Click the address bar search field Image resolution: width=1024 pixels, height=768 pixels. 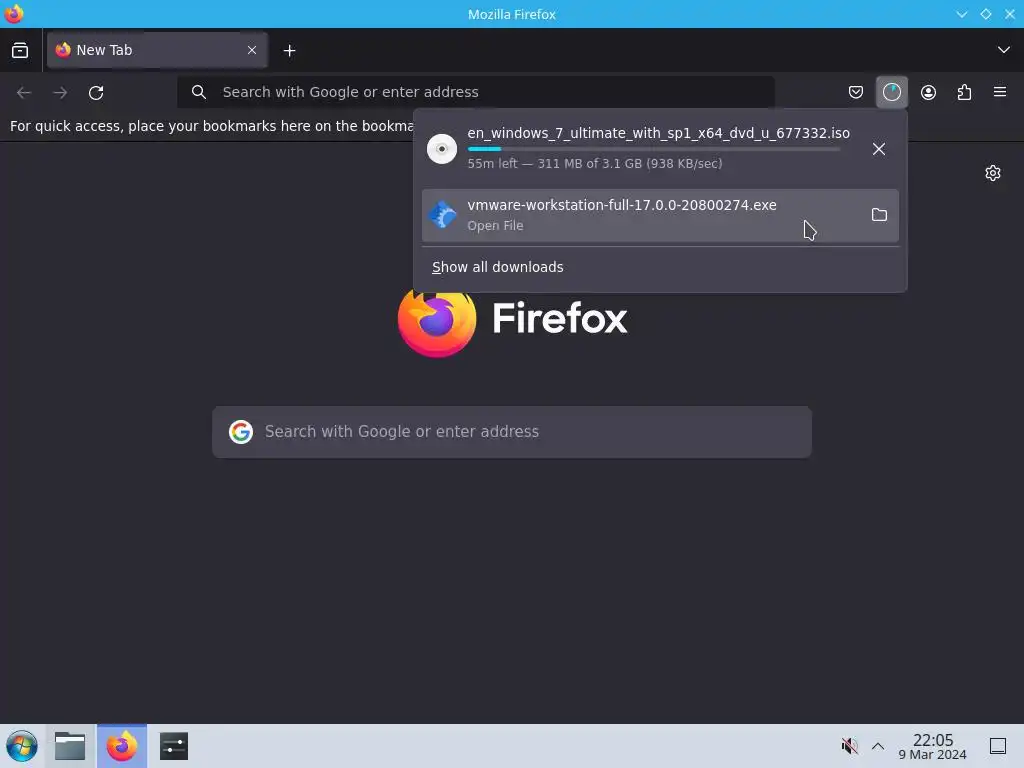click(475, 92)
